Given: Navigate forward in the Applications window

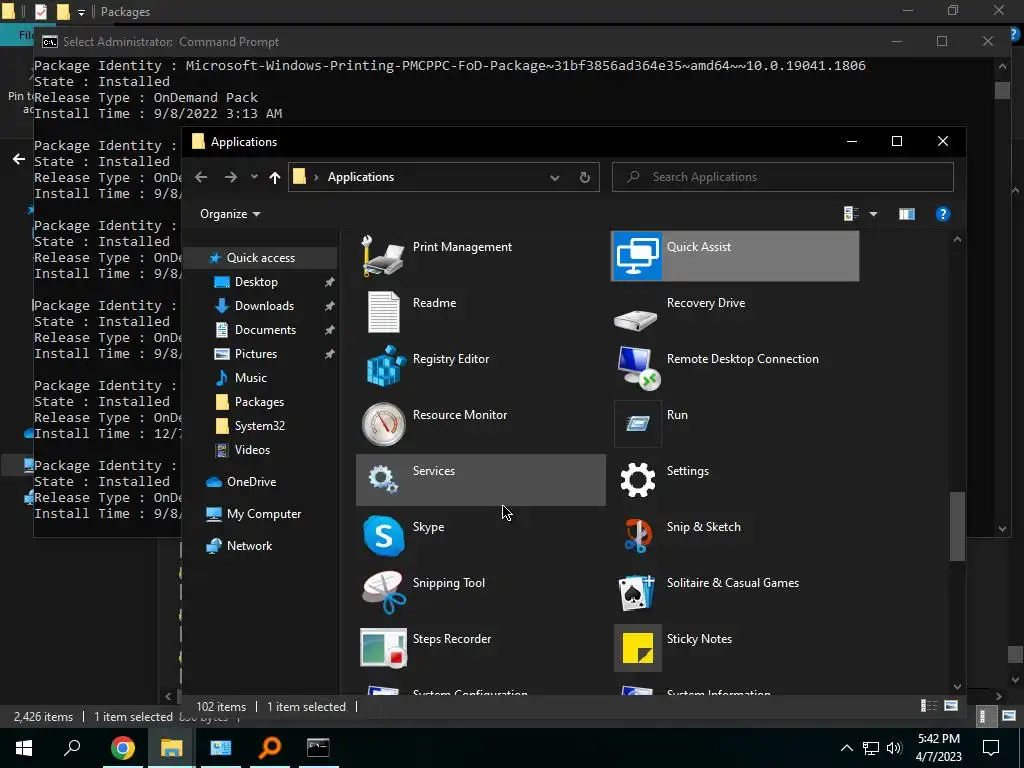Looking at the screenshot, I should pyautogui.click(x=231, y=177).
